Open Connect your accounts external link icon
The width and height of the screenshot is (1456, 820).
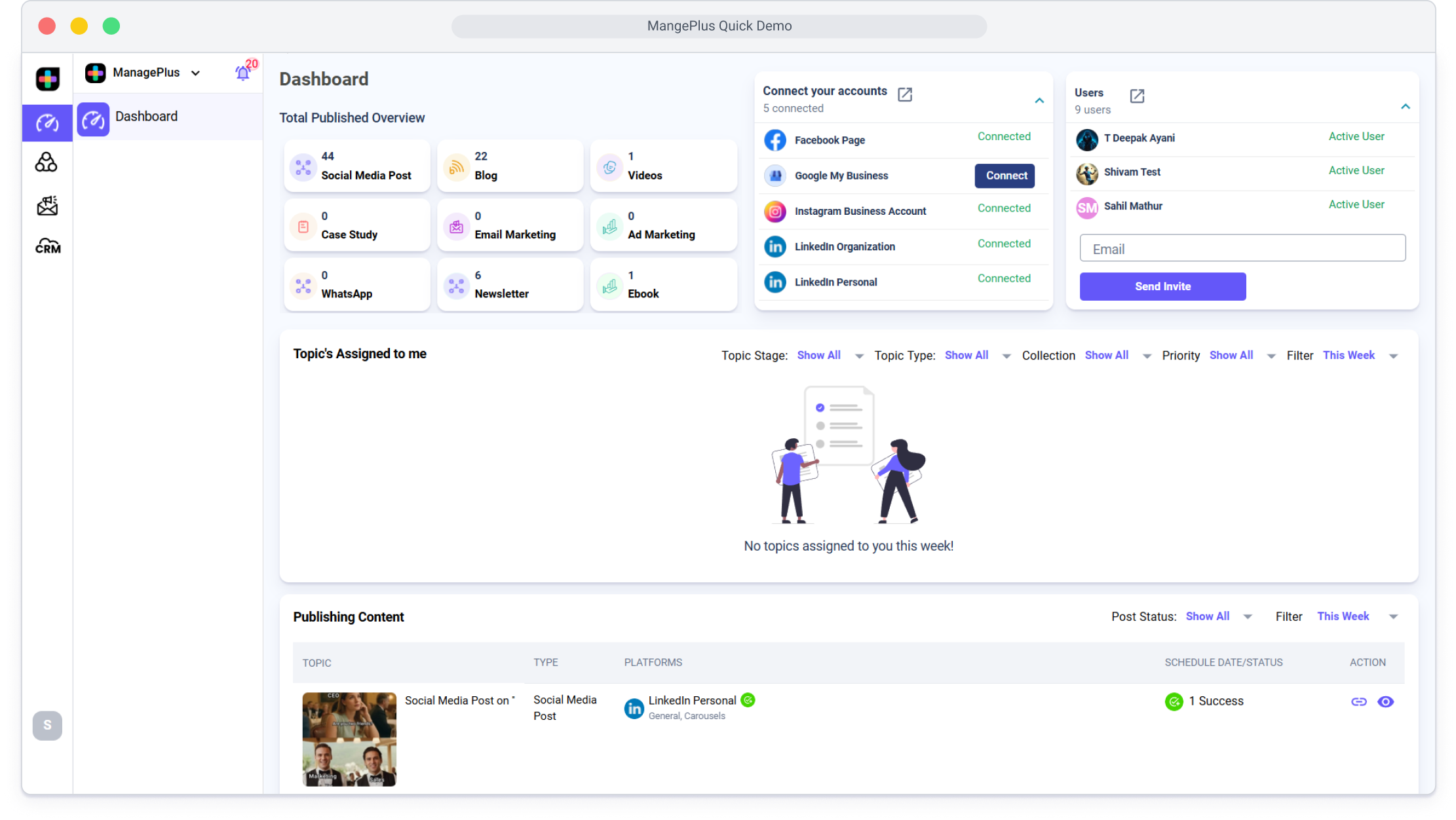(x=904, y=95)
